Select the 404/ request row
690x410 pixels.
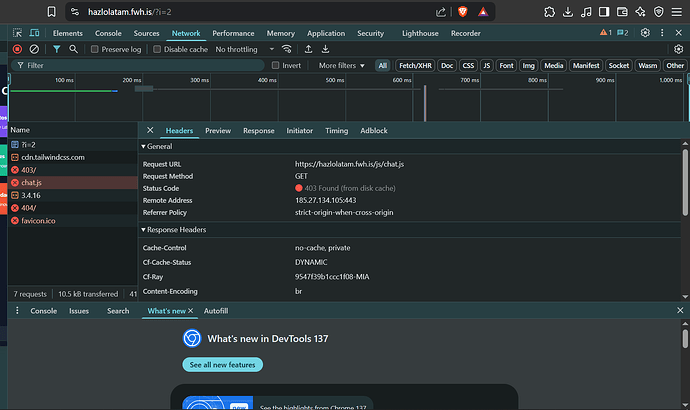coord(73,208)
